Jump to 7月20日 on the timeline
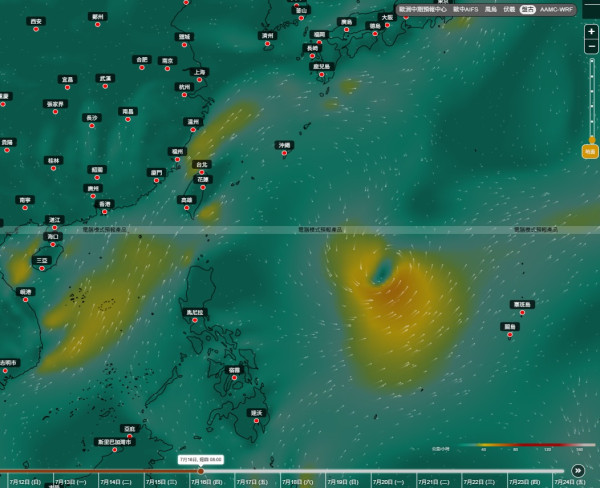600x488 pixels. [388, 482]
